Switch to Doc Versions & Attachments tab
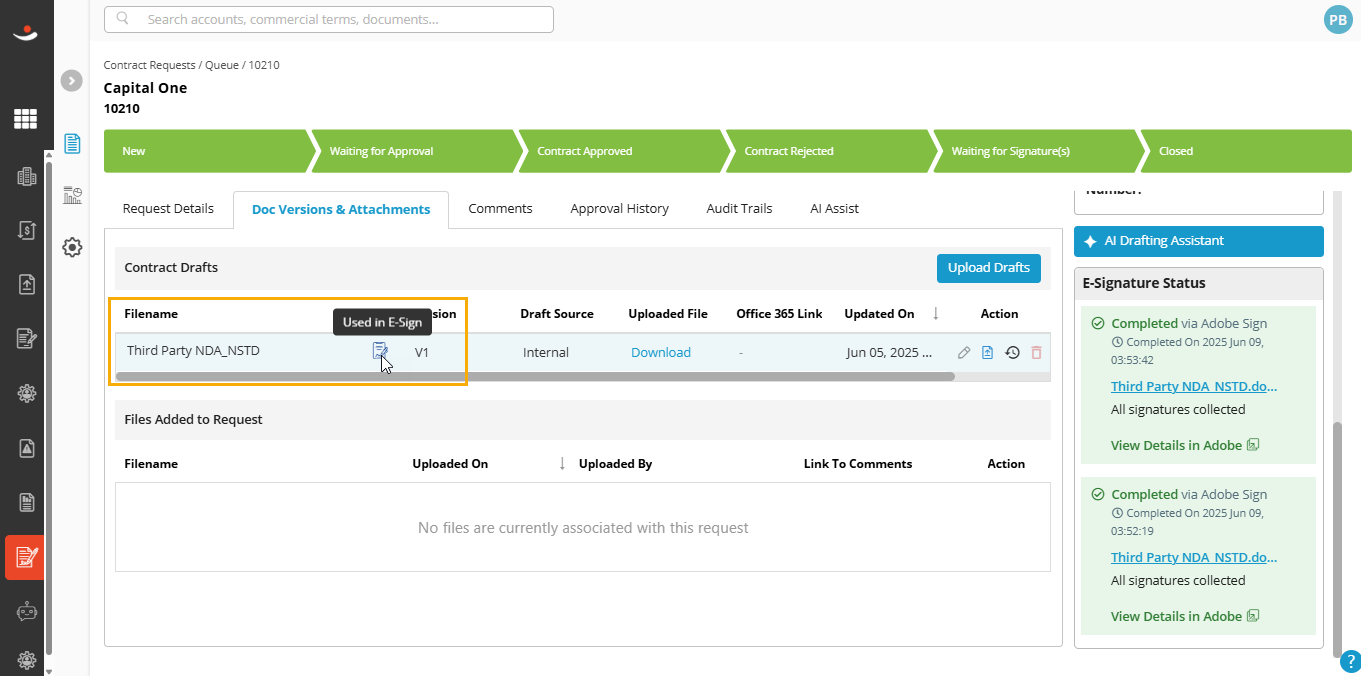The width and height of the screenshot is (1361, 676). [x=341, y=209]
